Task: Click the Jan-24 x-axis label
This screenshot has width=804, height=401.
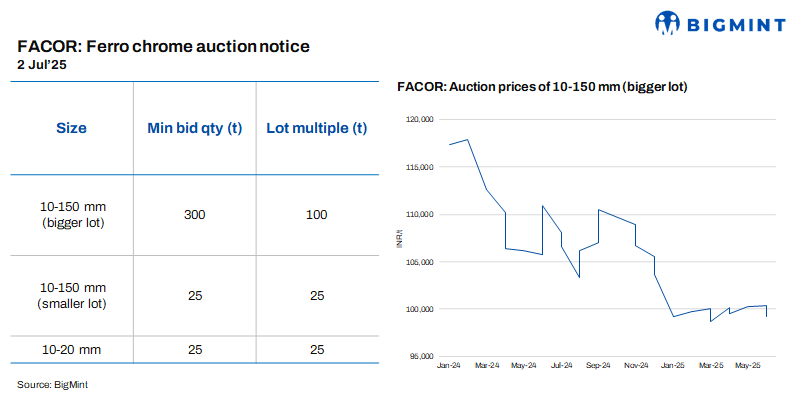Action: pos(449,367)
